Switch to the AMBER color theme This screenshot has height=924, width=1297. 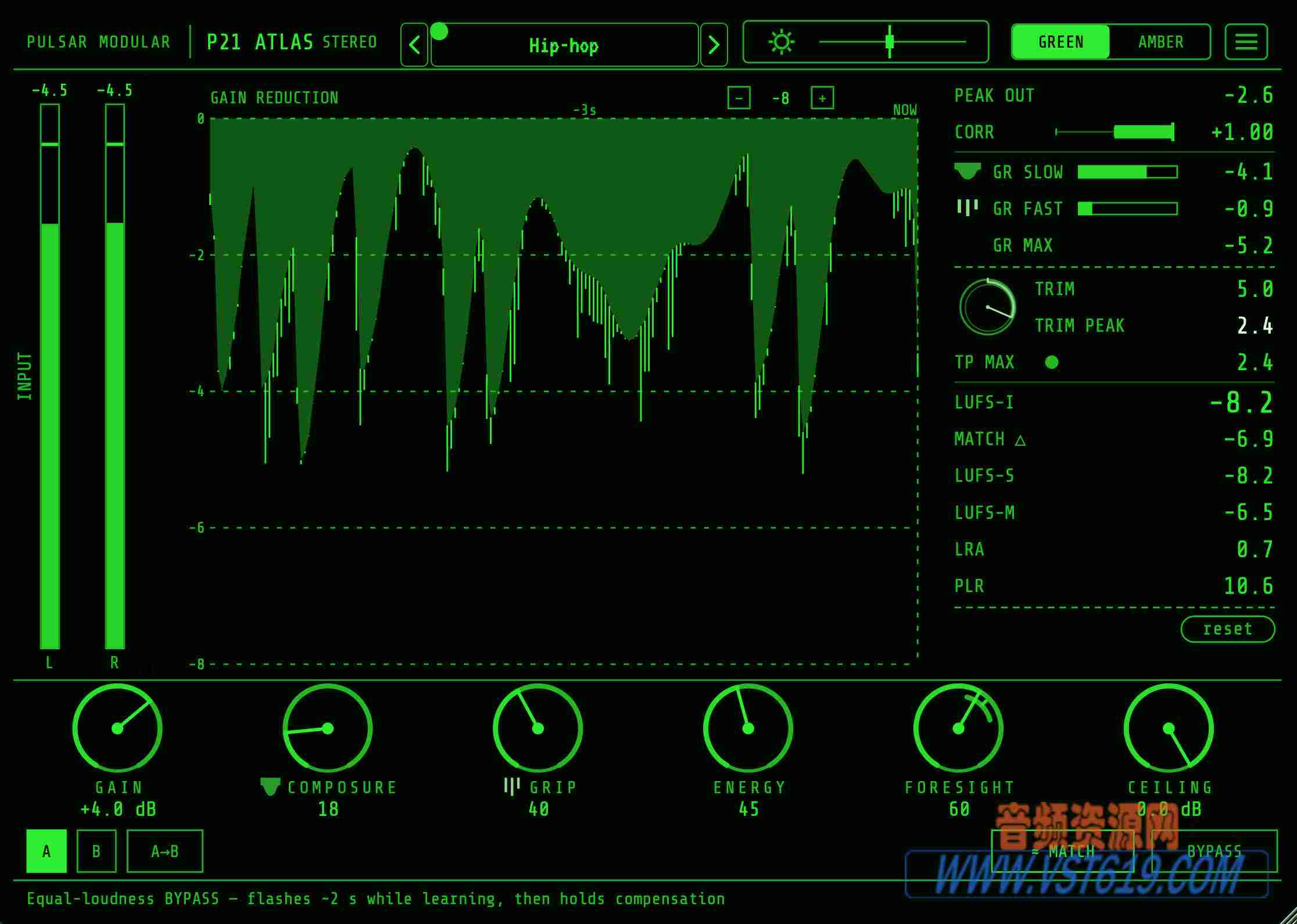pyautogui.click(x=1160, y=42)
